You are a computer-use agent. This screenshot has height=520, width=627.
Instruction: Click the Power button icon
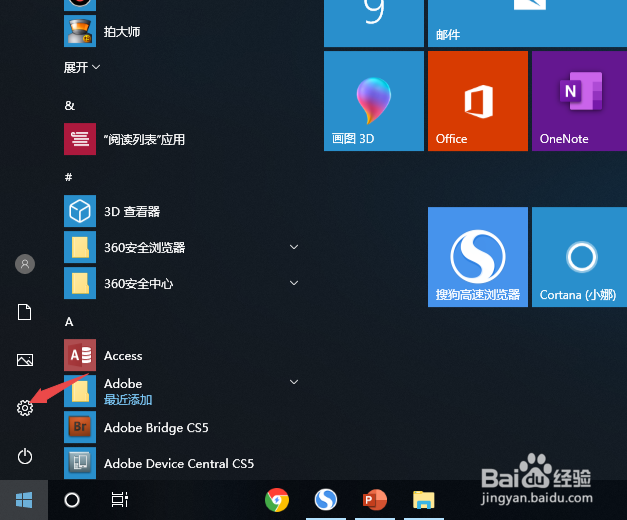[25, 456]
